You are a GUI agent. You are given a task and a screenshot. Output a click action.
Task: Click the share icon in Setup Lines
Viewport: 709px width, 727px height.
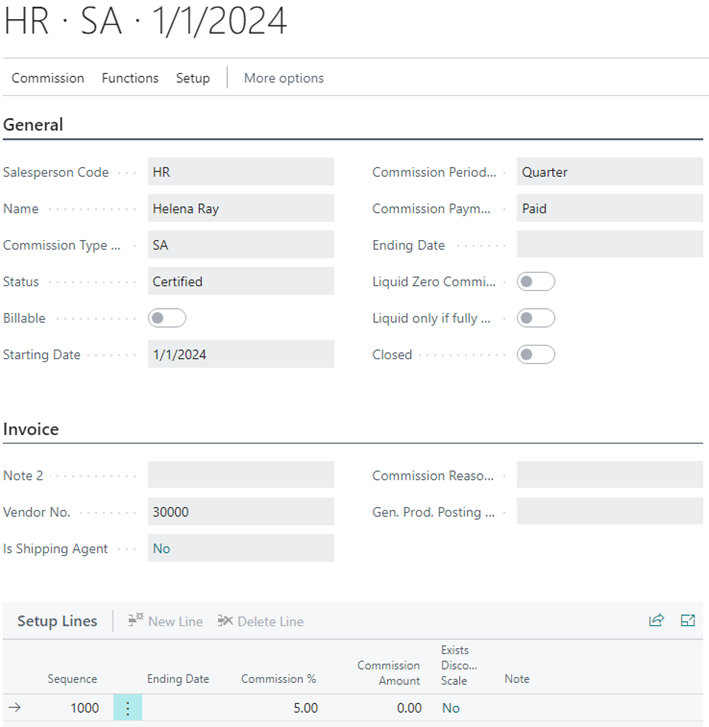click(656, 620)
